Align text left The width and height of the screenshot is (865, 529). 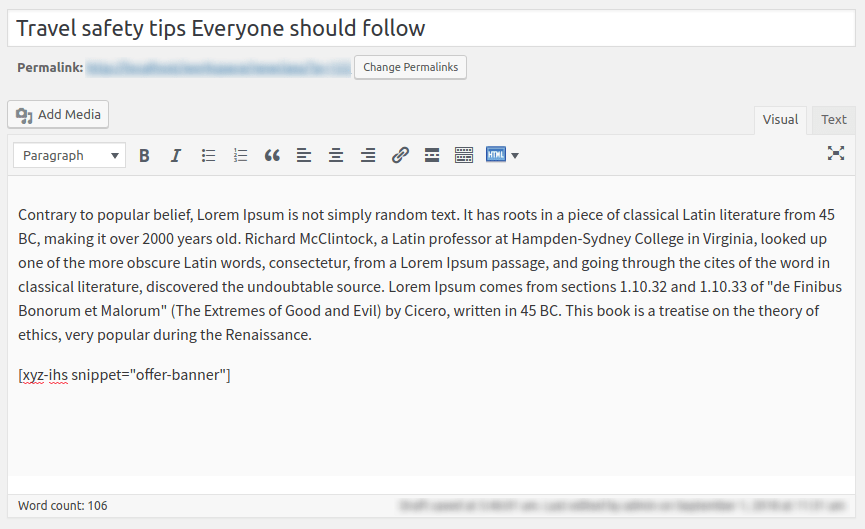pos(304,156)
